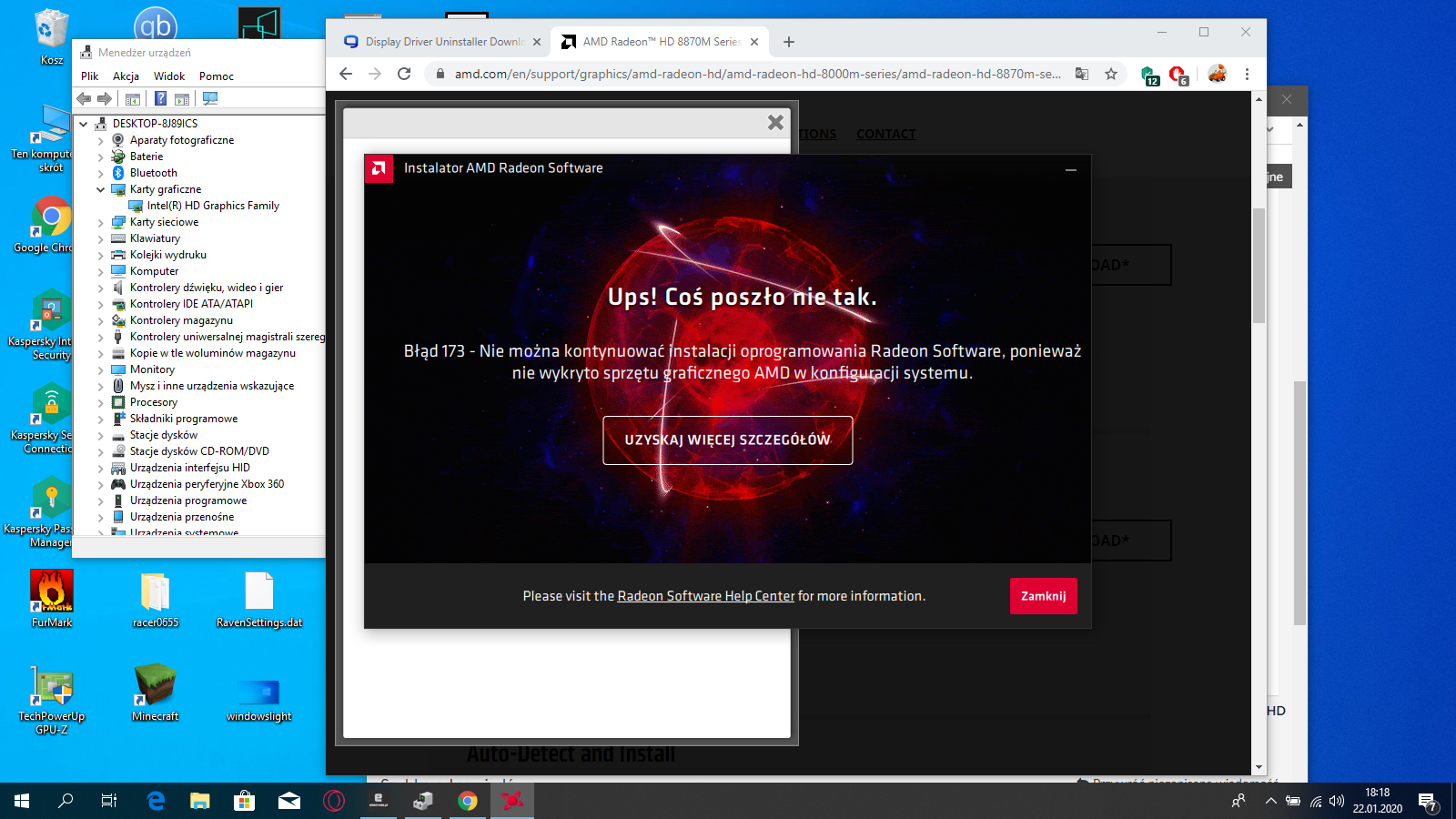This screenshot has height=819, width=1456.
Task: Open the Minecraft desktop shortcut
Action: (x=156, y=693)
